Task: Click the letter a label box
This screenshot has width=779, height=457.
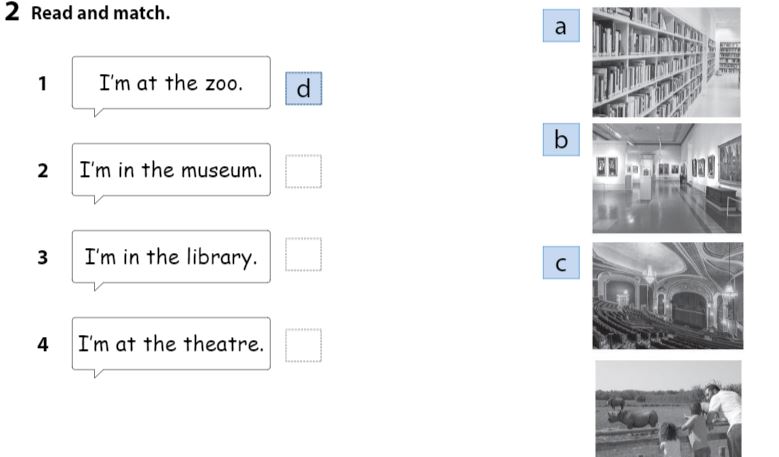Action: (561, 26)
